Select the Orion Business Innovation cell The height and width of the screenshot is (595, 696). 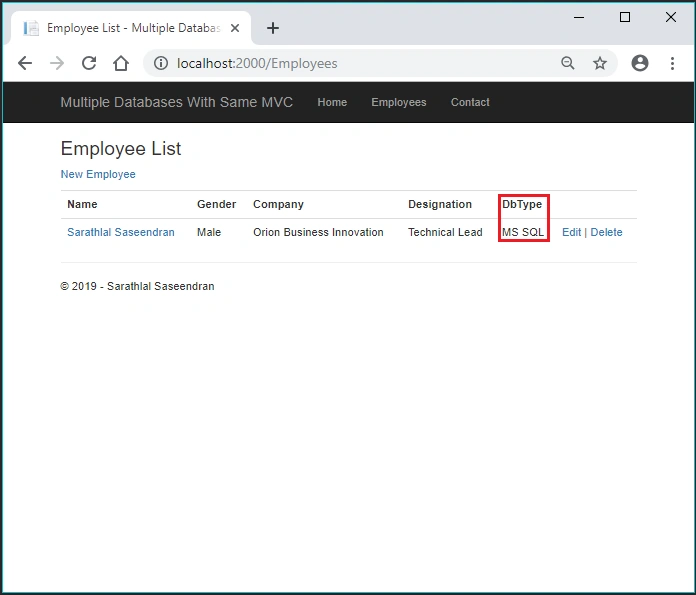(x=318, y=232)
